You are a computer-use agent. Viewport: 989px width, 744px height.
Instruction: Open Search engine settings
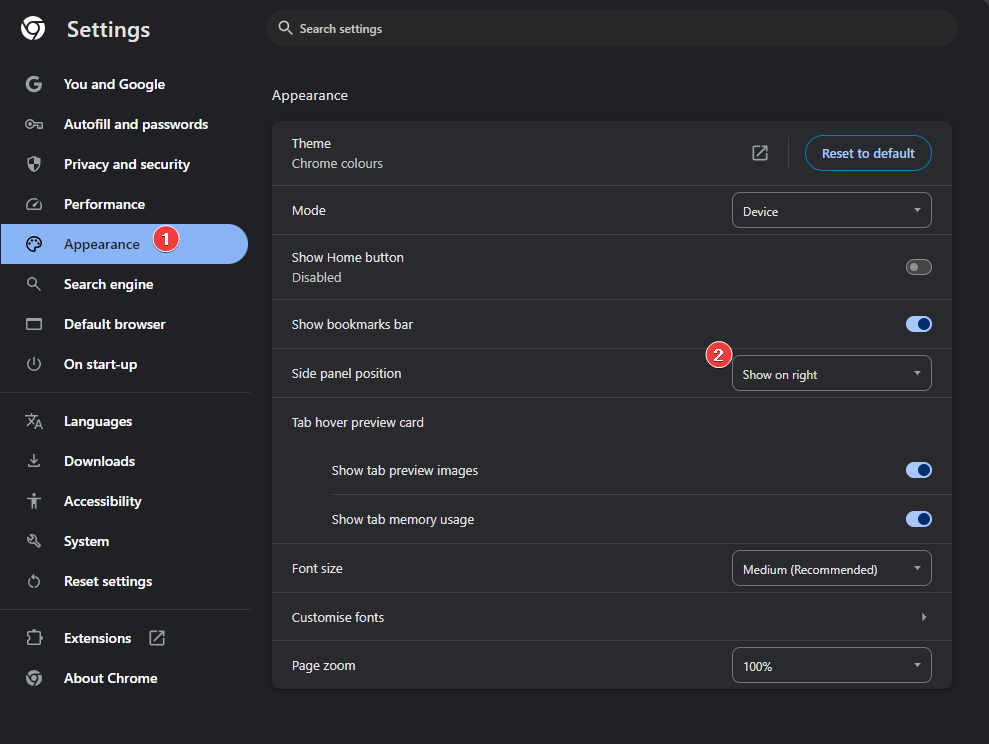coord(108,284)
